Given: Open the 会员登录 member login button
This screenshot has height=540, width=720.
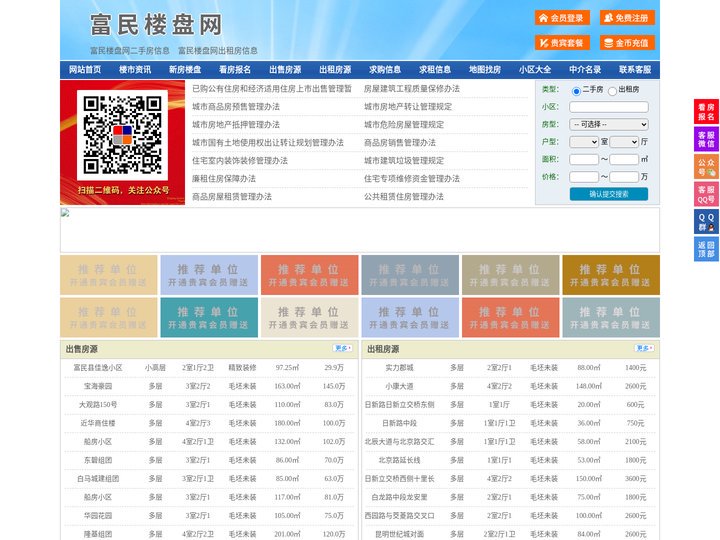Looking at the screenshot, I should 562,18.
